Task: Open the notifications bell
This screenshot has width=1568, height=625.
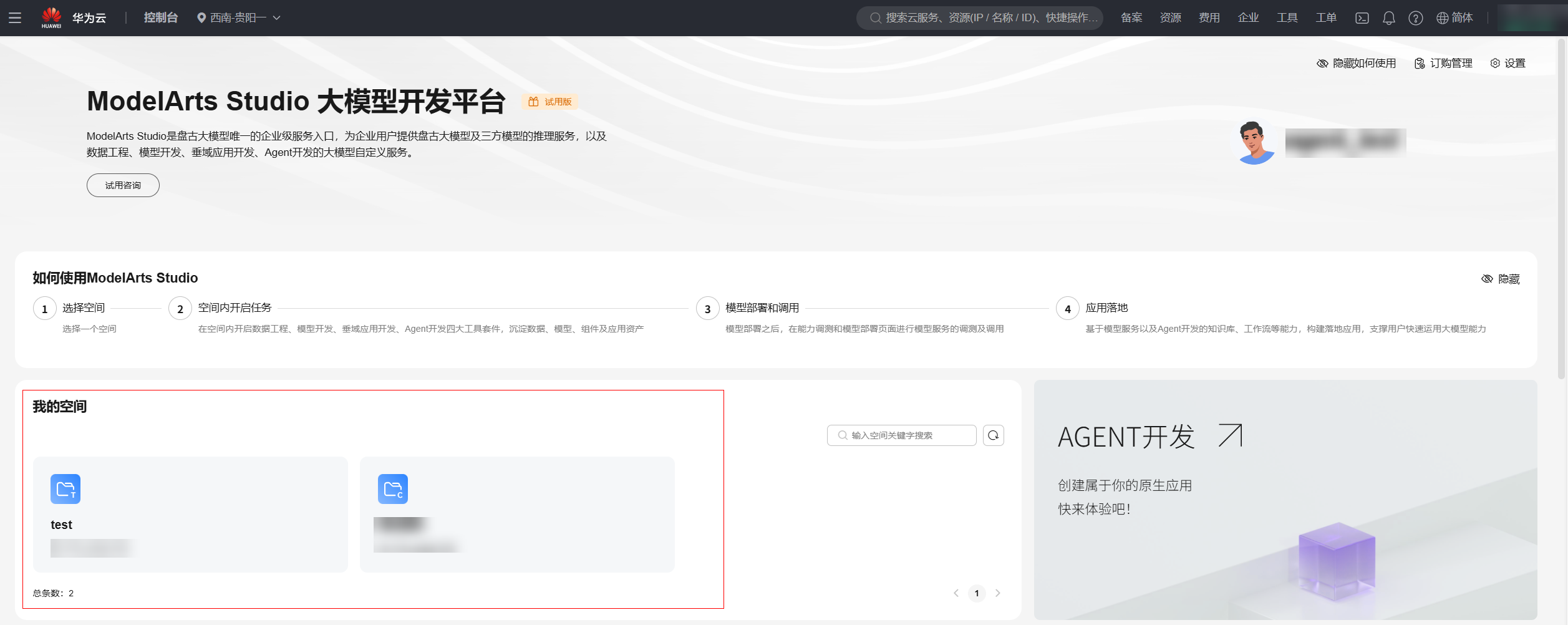Action: pyautogui.click(x=1390, y=17)
